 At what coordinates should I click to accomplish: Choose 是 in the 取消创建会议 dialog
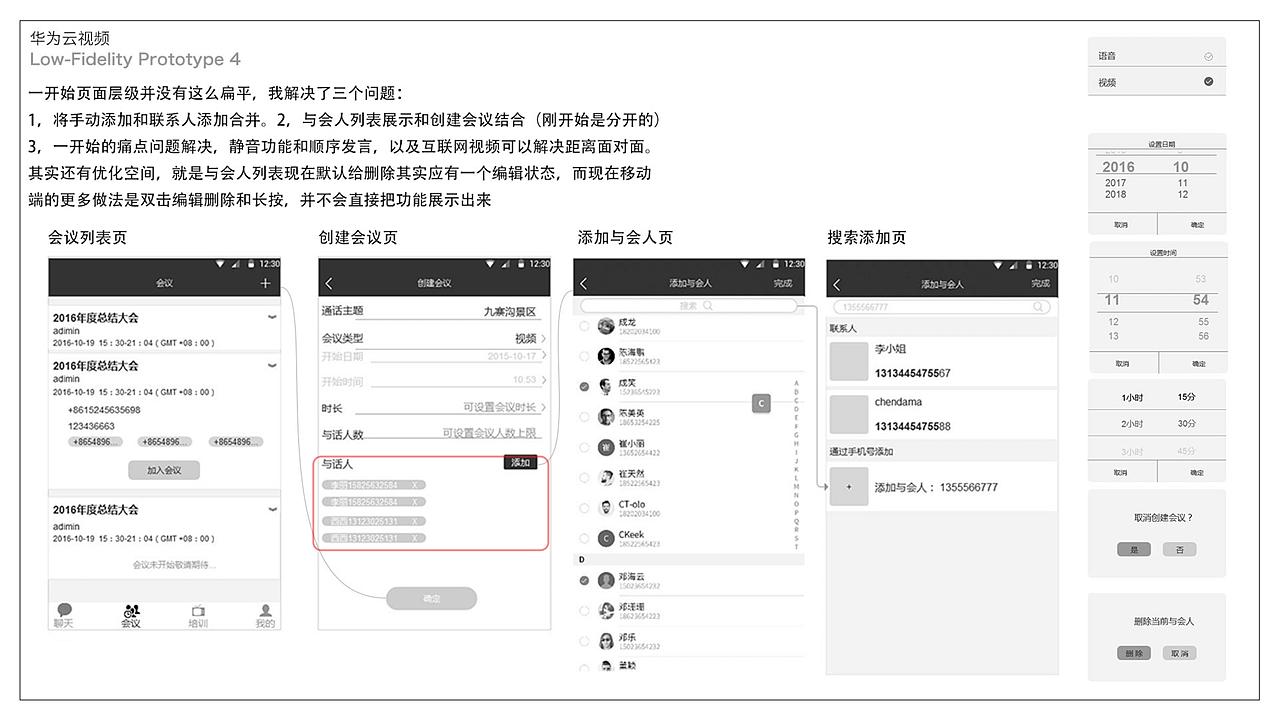[1134, 549]
